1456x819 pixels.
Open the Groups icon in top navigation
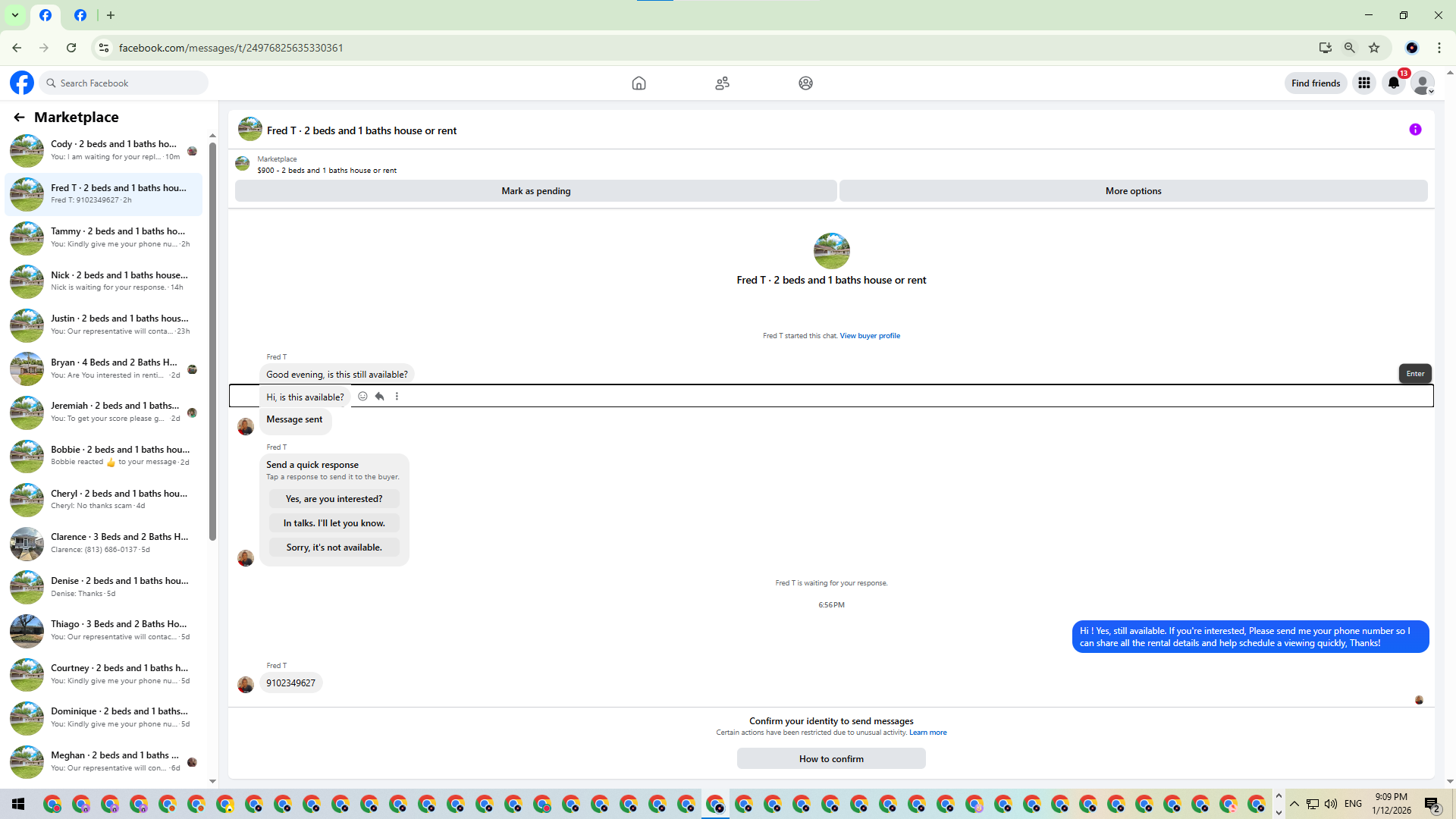click(x=805, y=83)
